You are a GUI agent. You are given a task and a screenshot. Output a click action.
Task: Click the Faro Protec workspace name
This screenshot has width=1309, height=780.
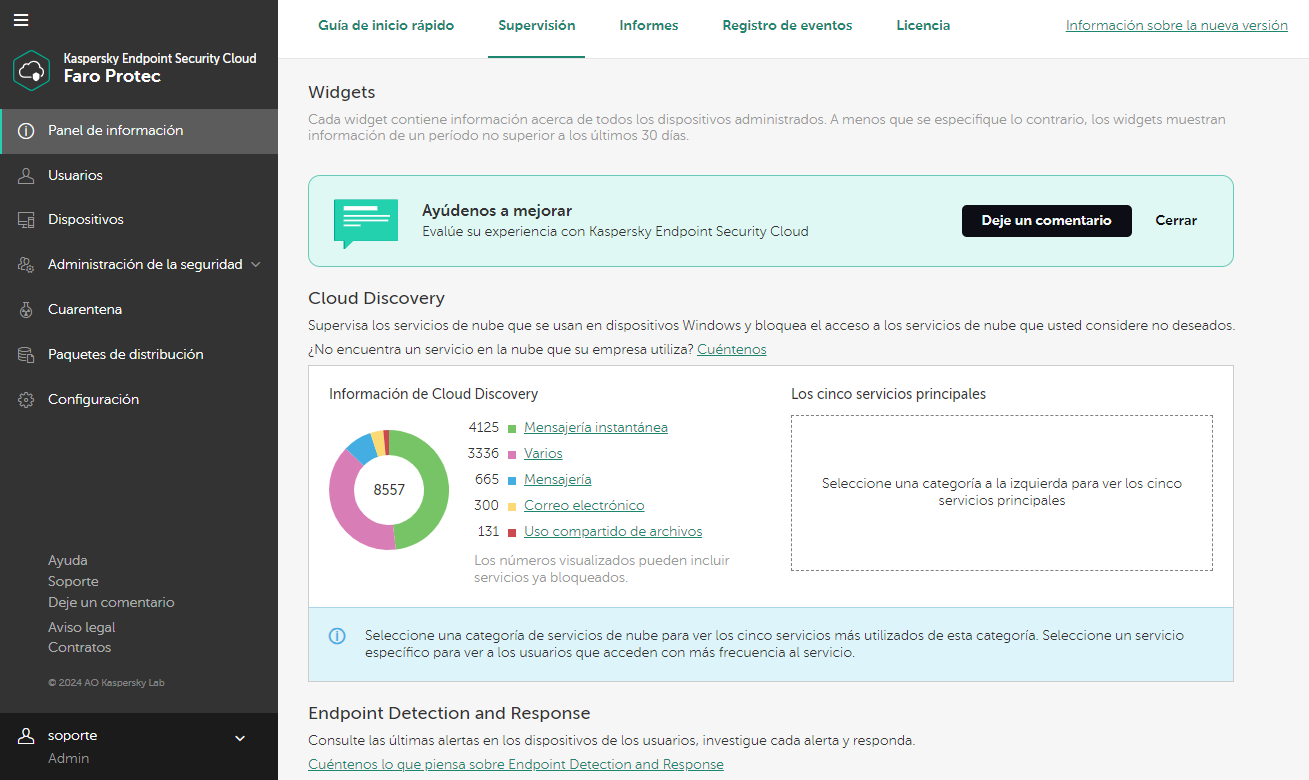112,77
